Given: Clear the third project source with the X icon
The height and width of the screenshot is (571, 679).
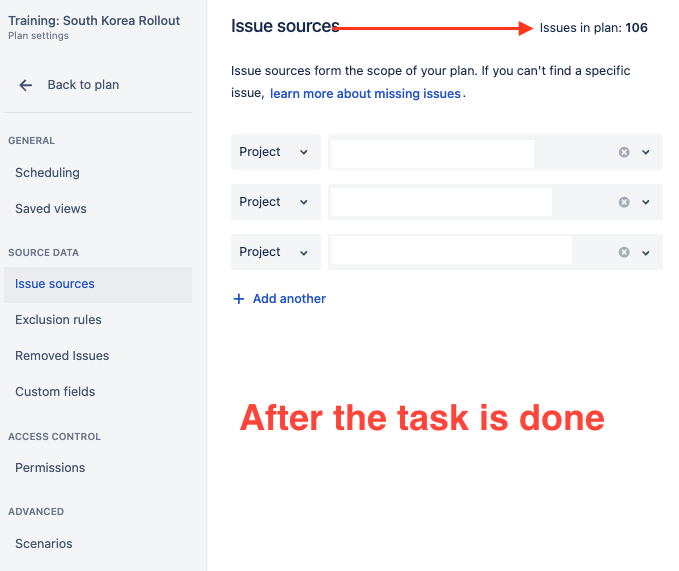Looking at the screenshot, I should point(624,252).
